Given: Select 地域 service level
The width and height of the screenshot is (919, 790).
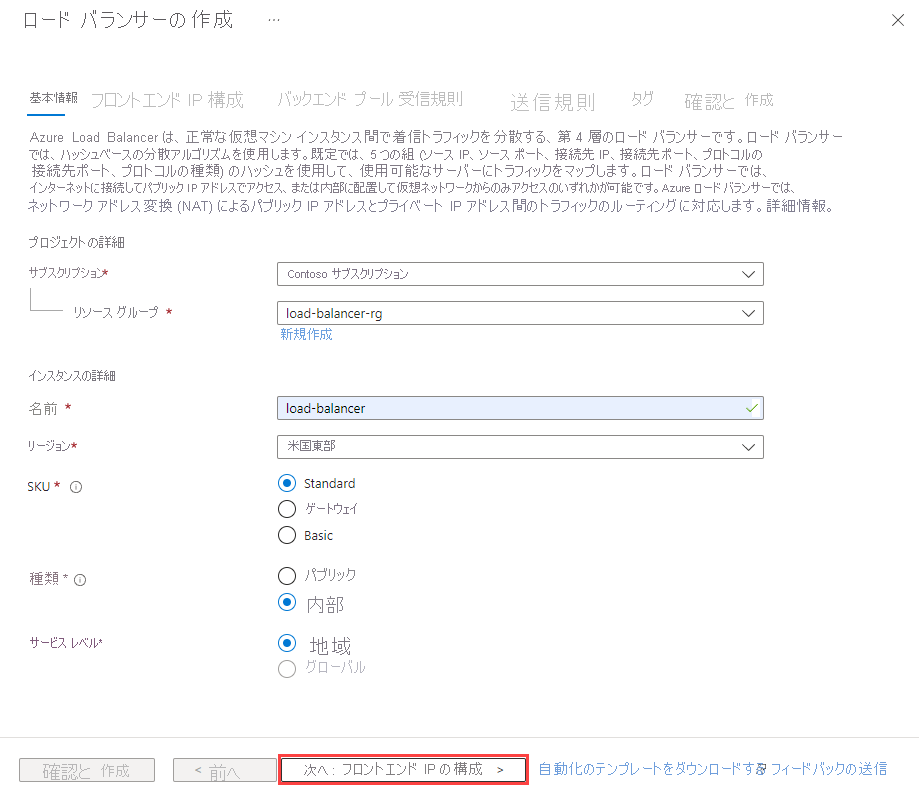Looking at the screenshot, I should [x=287, y=643].
